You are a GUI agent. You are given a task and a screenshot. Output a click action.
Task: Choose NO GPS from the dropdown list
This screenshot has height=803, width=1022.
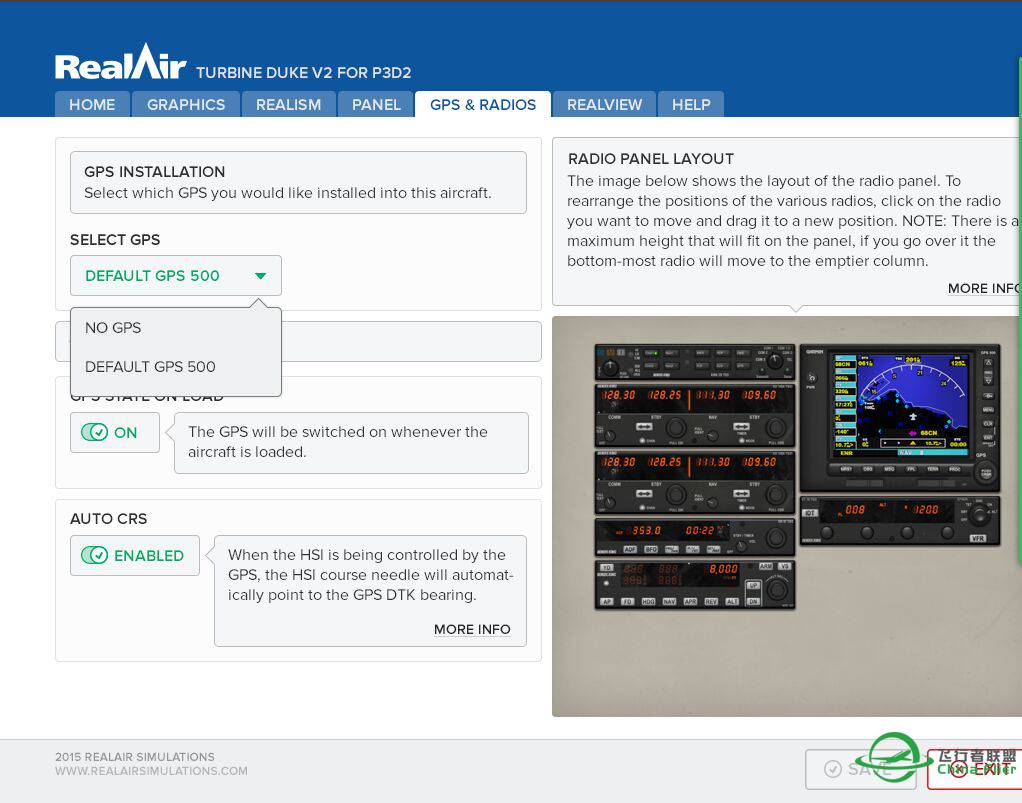[x=113, y=328]
